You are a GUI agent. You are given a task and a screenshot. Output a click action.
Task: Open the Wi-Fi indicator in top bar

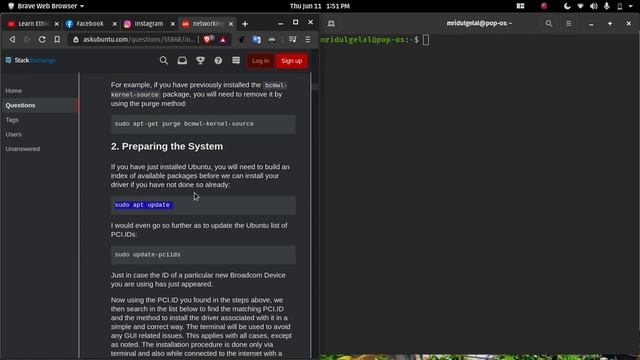tap(580, 6)
